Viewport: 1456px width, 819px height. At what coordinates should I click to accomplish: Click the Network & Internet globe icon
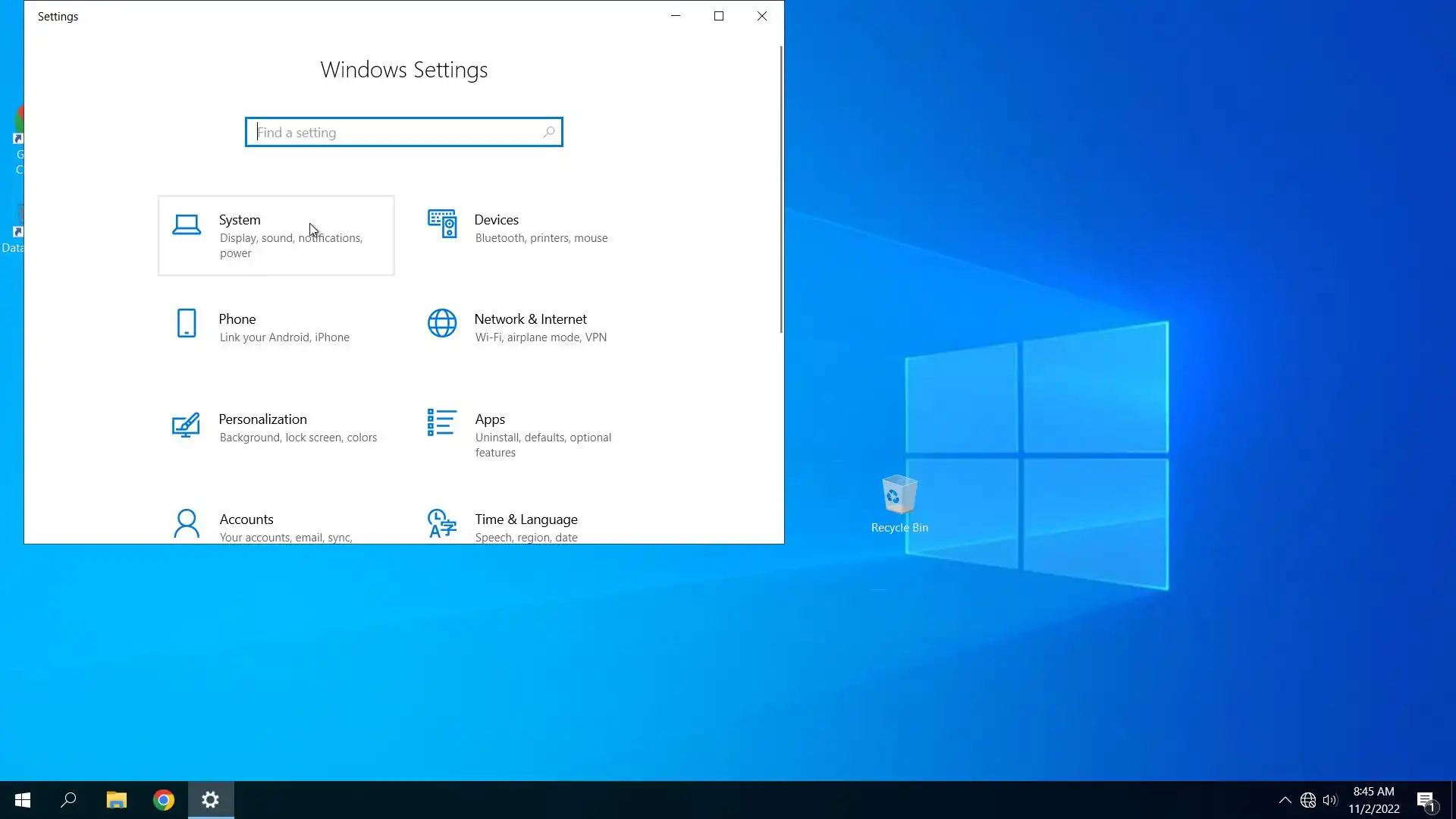(x=442, y=324)
